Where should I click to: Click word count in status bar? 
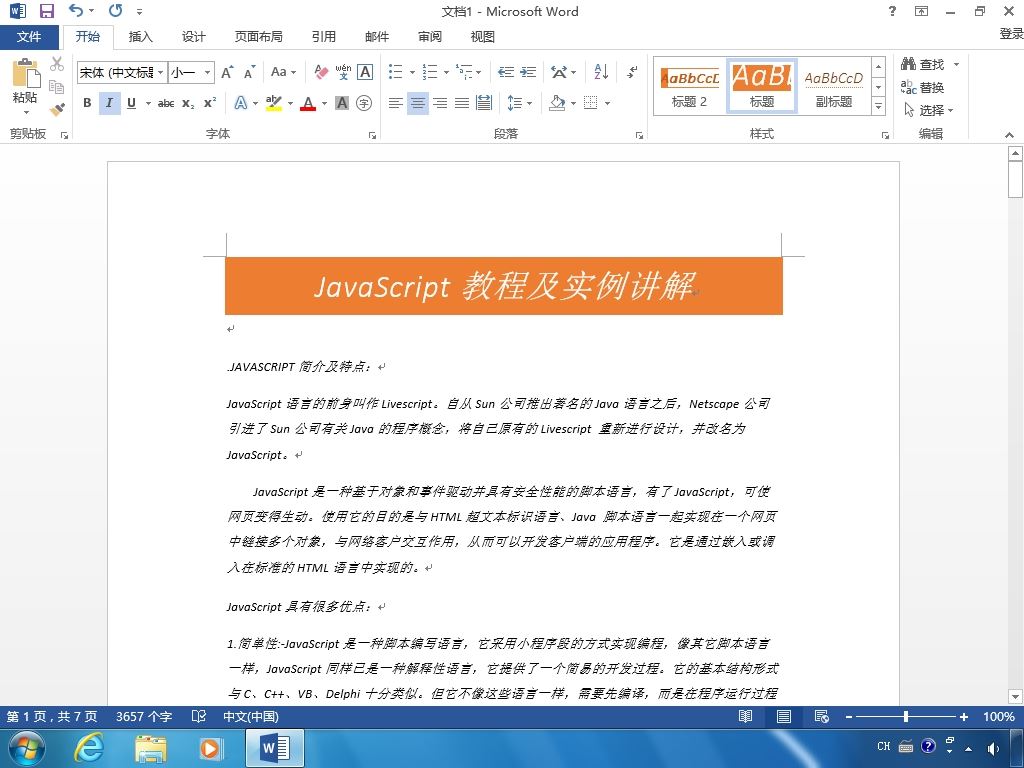click(144, 716)
